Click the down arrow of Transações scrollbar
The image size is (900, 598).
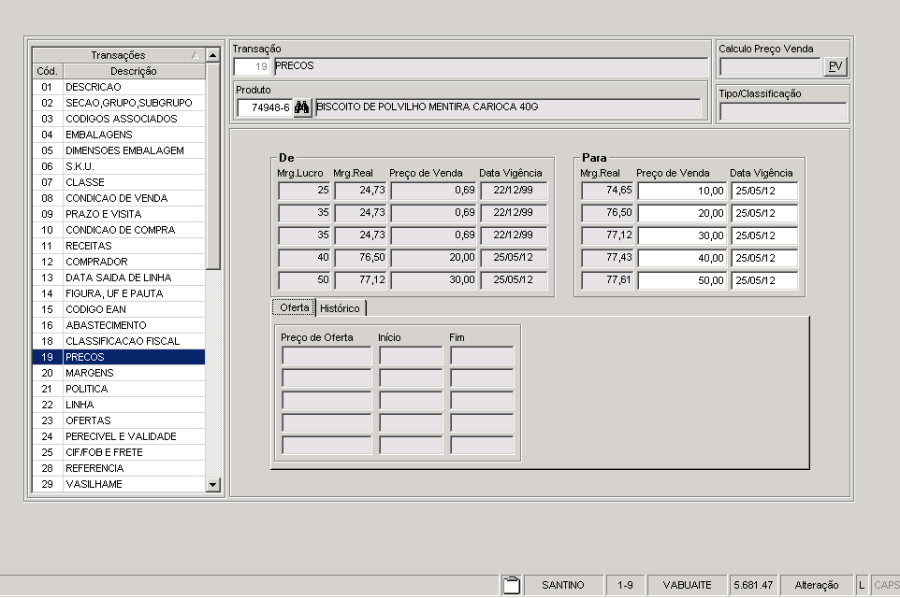point(213,484)
